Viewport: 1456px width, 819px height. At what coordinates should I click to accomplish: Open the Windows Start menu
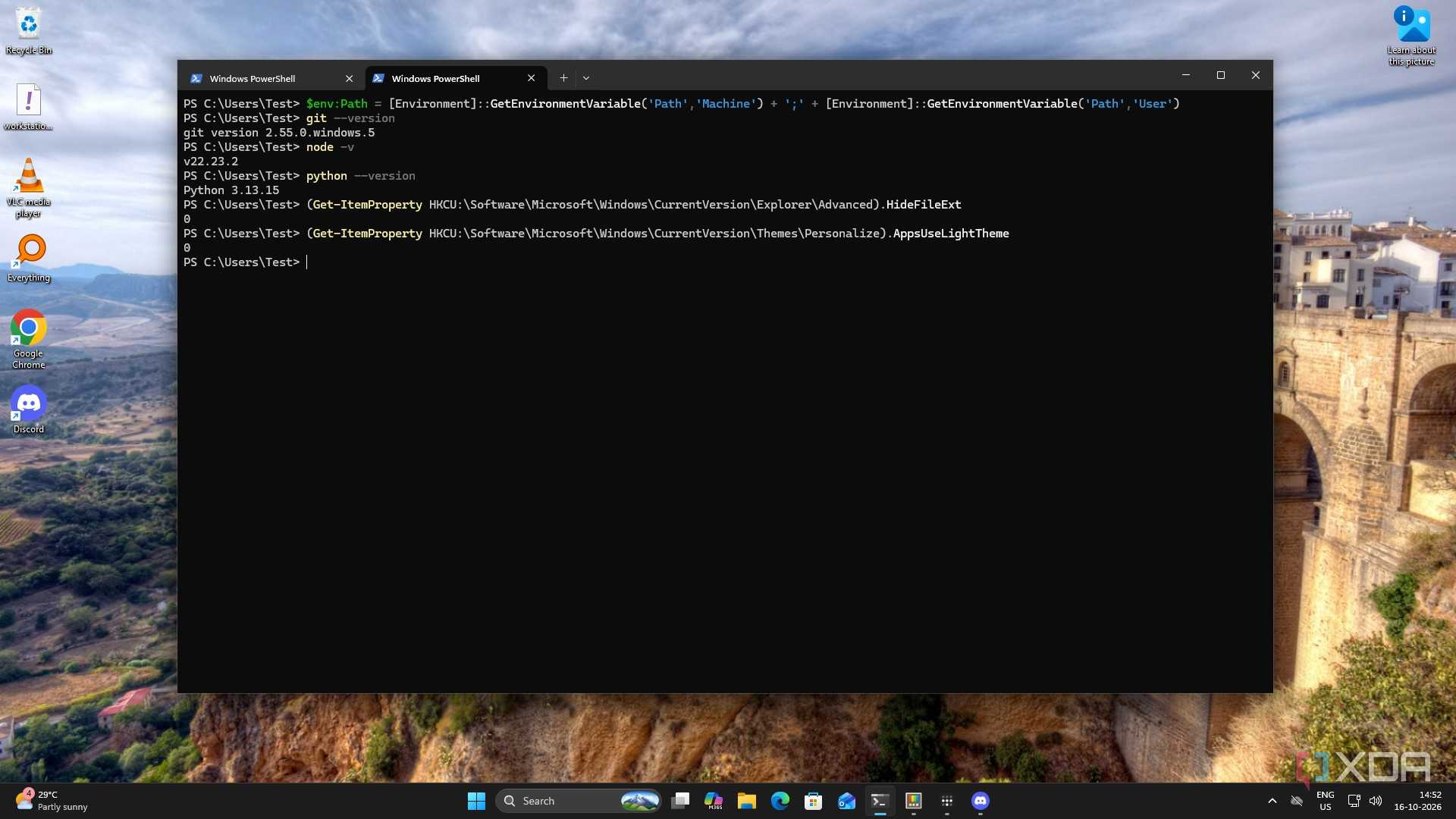pos(476,801)
